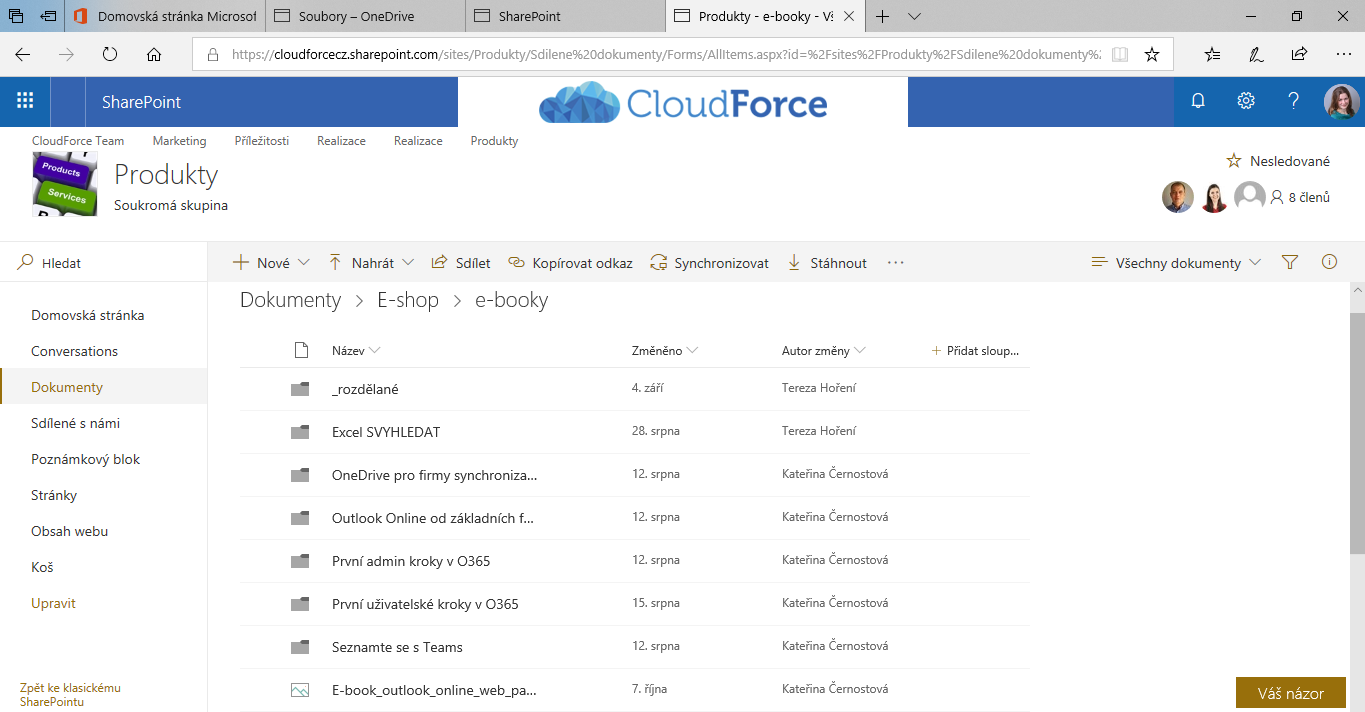
Task: Click the help question mark icon
Action: point(1294,101)
